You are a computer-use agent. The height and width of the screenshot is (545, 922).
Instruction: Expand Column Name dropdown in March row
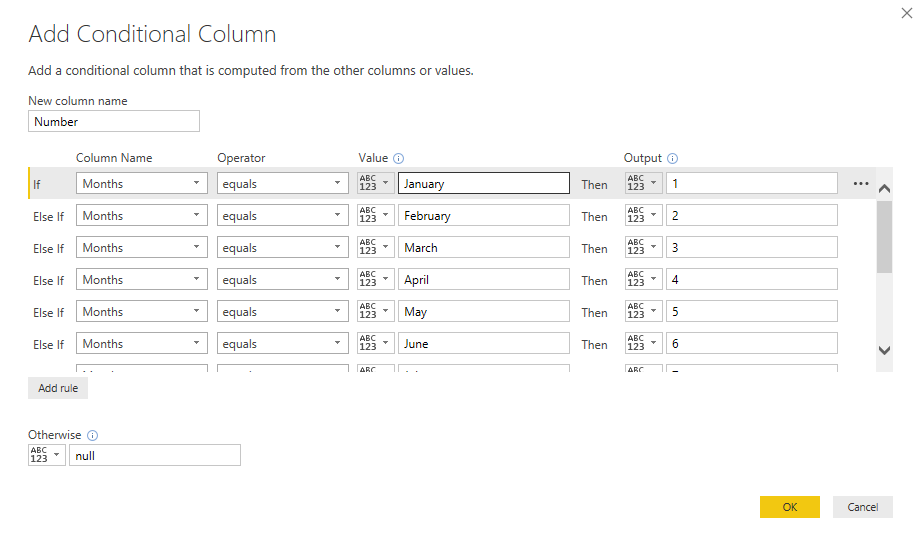142,247
